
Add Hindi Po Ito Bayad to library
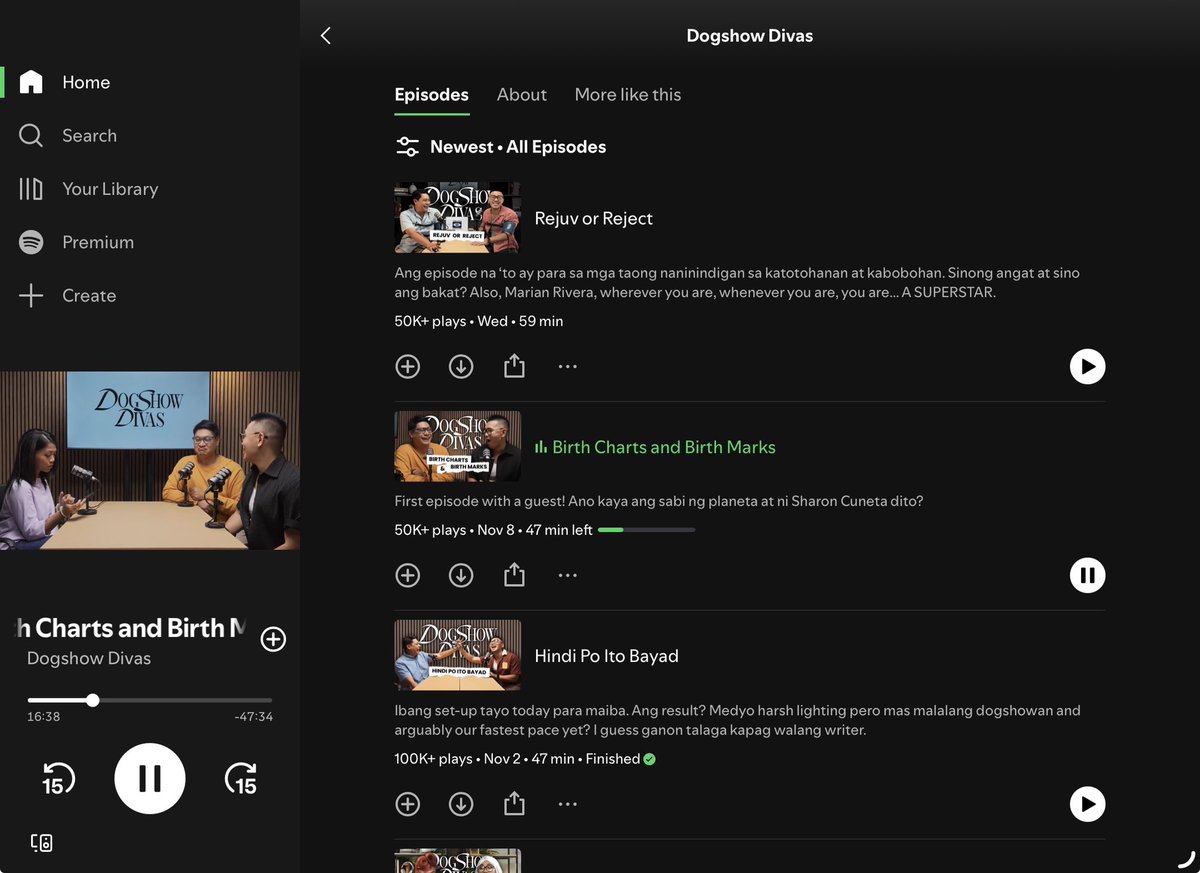click(x=407, y=804)
